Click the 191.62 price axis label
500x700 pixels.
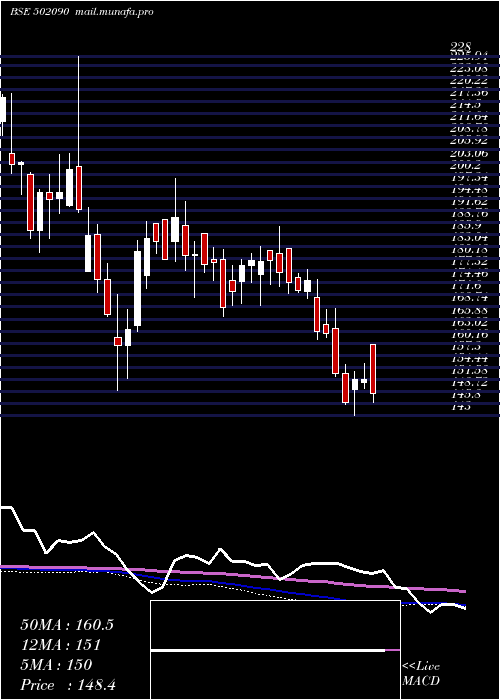click(x=468, y=202)
